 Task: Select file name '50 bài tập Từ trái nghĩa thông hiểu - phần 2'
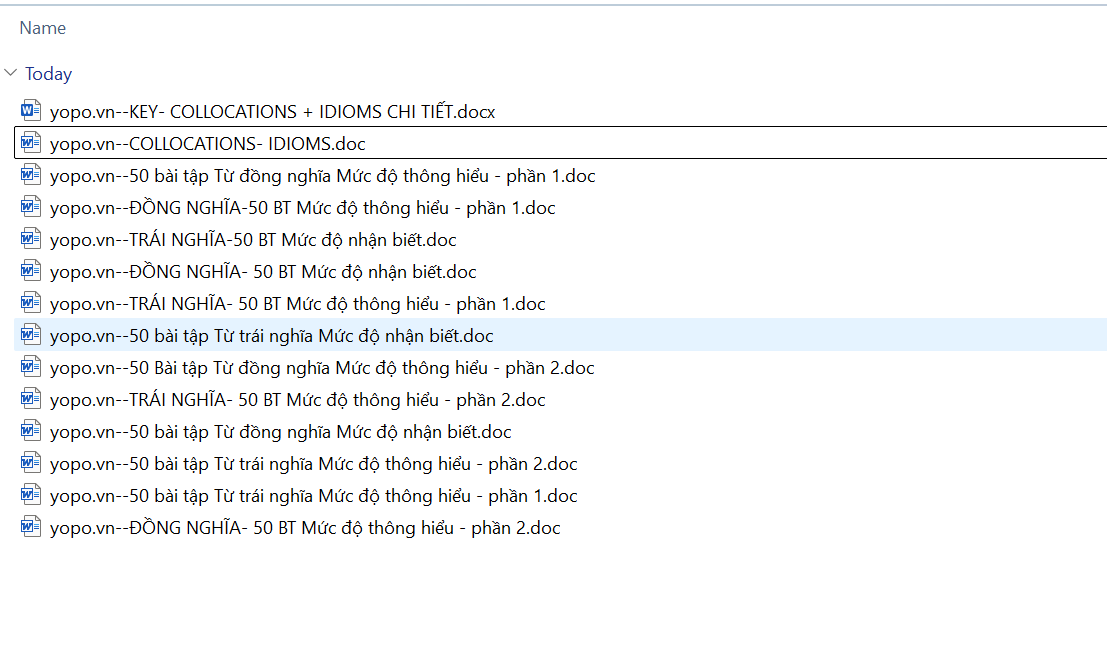coord(313,464)
